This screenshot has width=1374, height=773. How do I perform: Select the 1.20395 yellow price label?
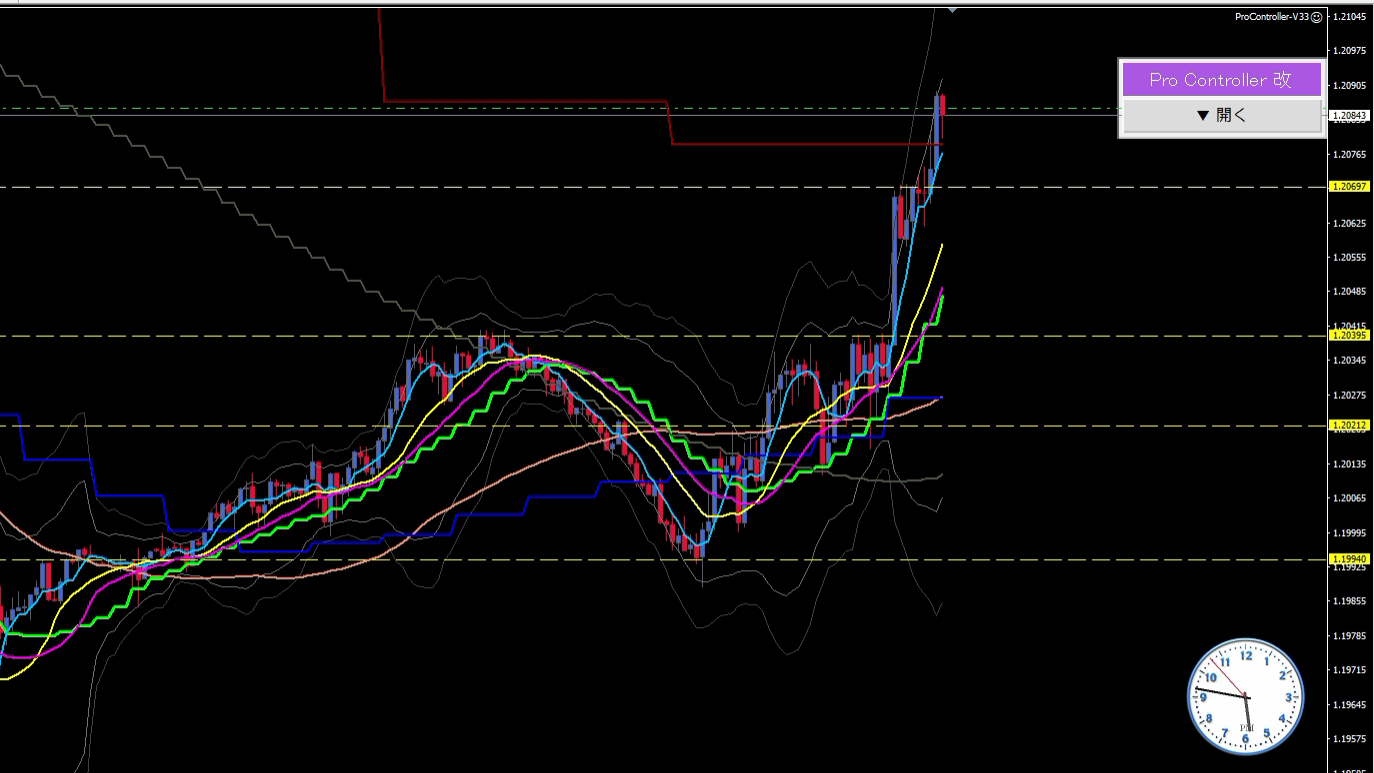pos(1349,336)
